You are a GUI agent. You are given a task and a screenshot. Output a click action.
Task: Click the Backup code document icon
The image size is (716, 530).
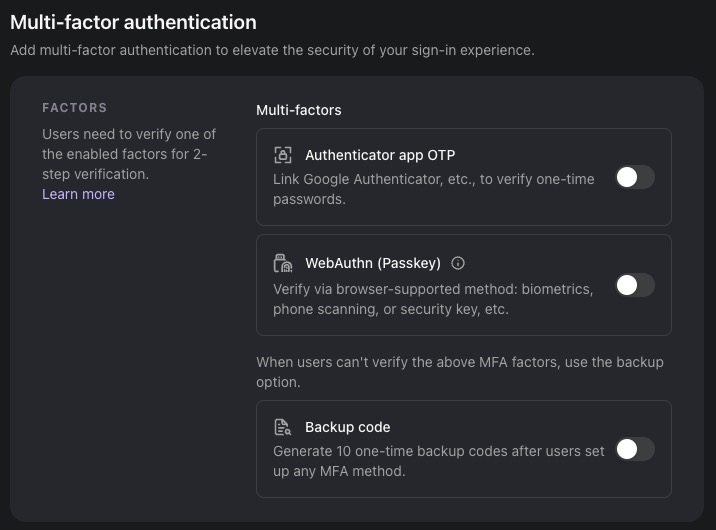tap(282, 427)
